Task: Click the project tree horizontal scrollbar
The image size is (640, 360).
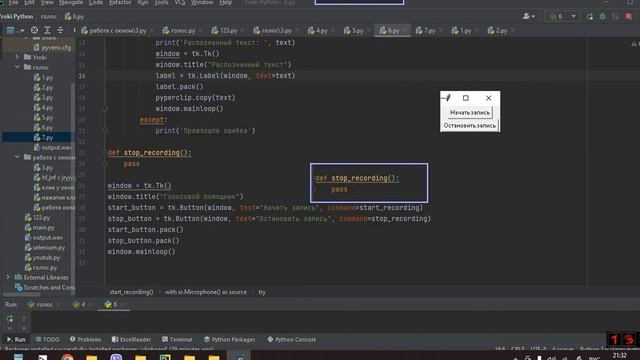Action: click(x=22, y=294)
